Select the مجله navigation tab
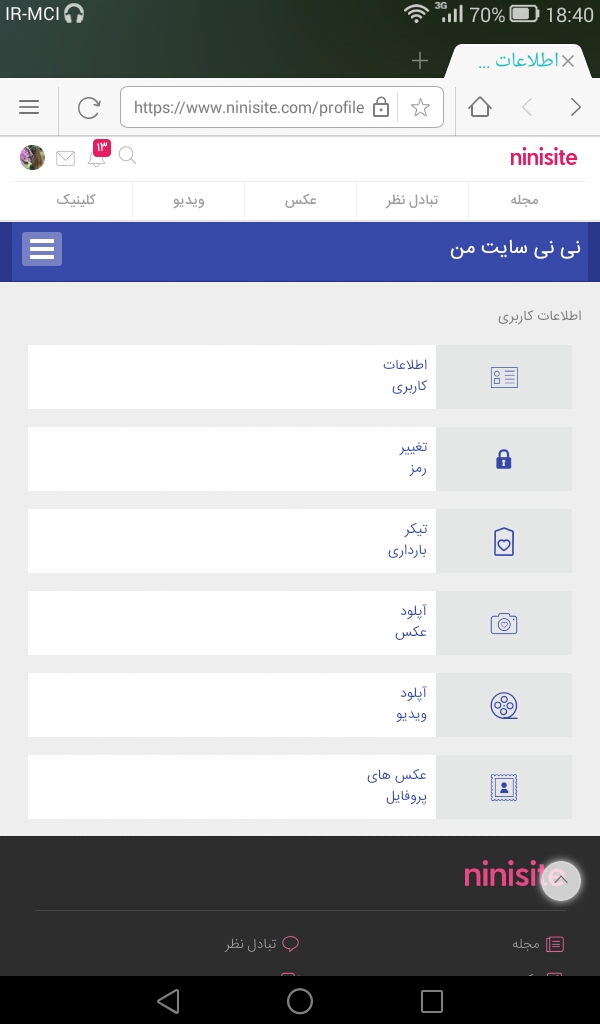Image resolution: width=600 pixels, height=1024 pixels. [524, 200]
